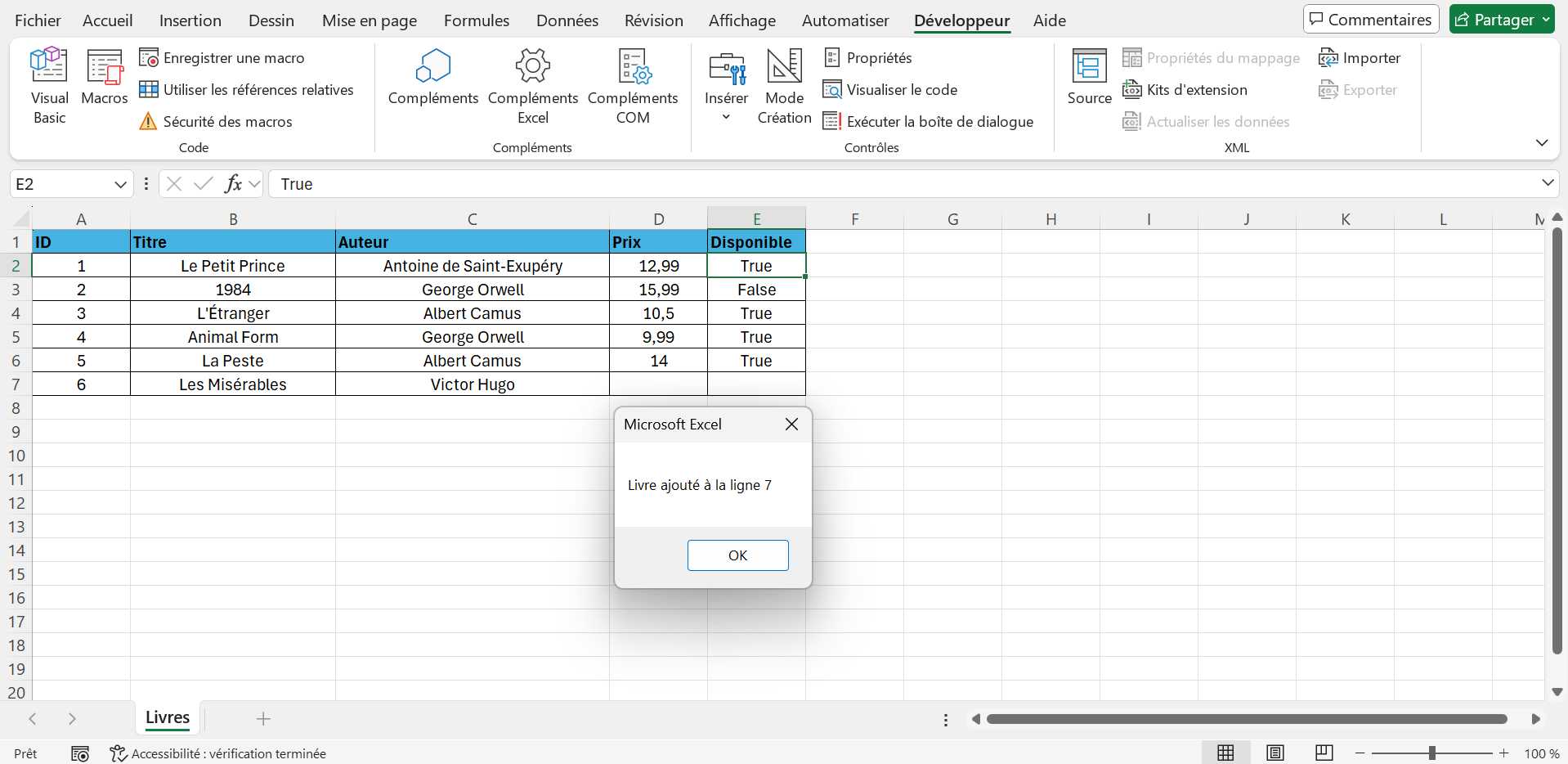1568x764 pixels.
Task: Switch to Page Break Preview
Action: (1324, 753)
